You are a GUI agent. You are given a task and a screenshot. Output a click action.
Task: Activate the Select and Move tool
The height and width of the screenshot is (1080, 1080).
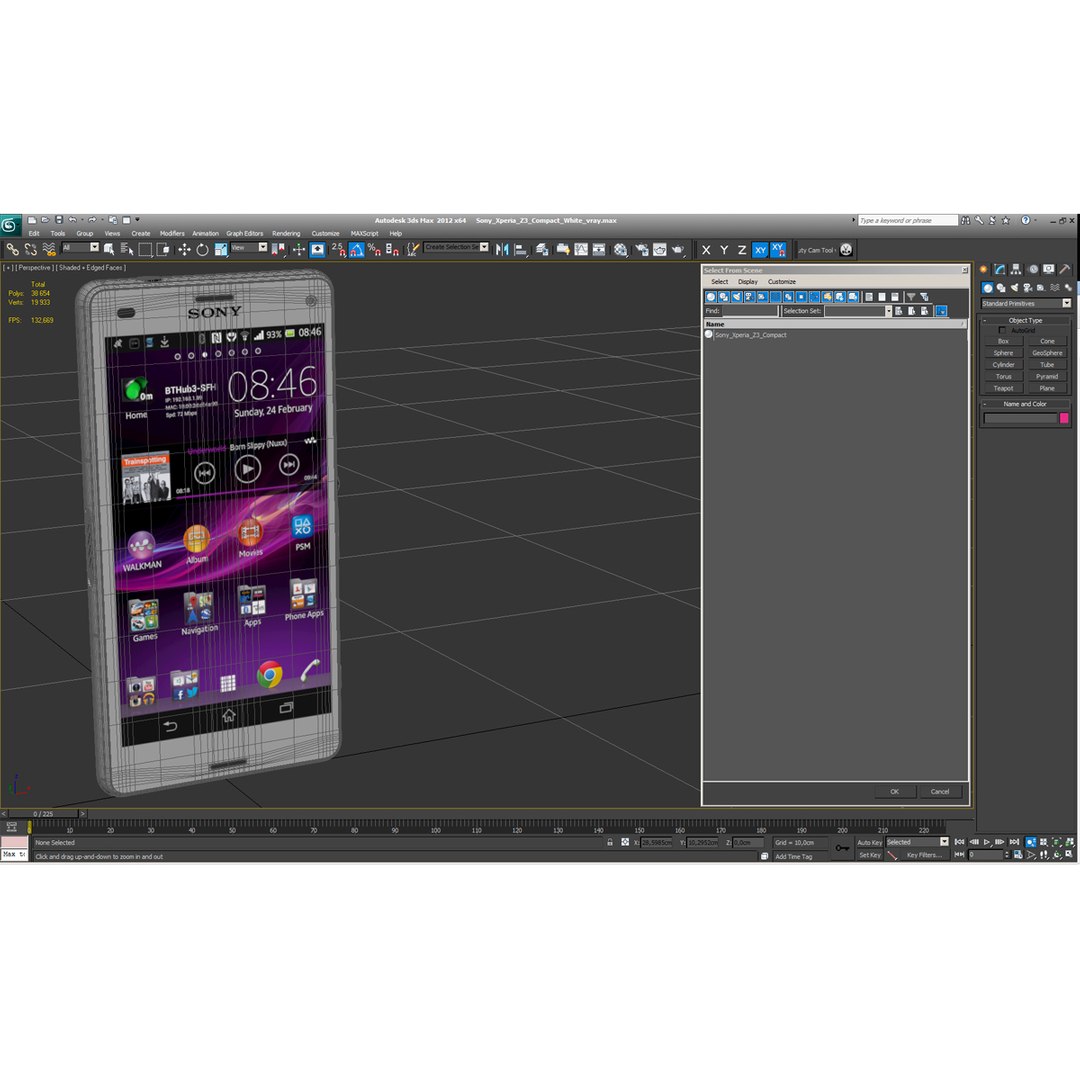click(x=184, y=250)
